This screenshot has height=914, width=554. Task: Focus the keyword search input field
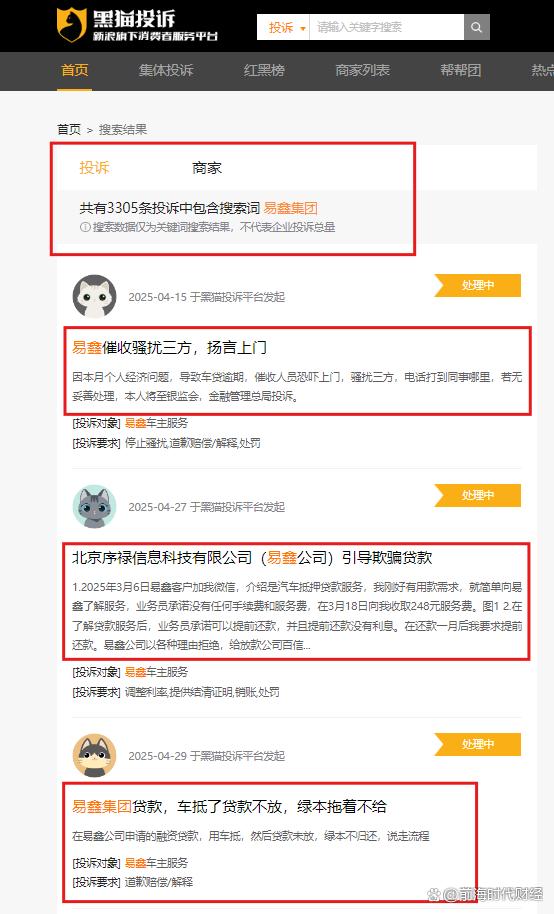tap(386, 27)
